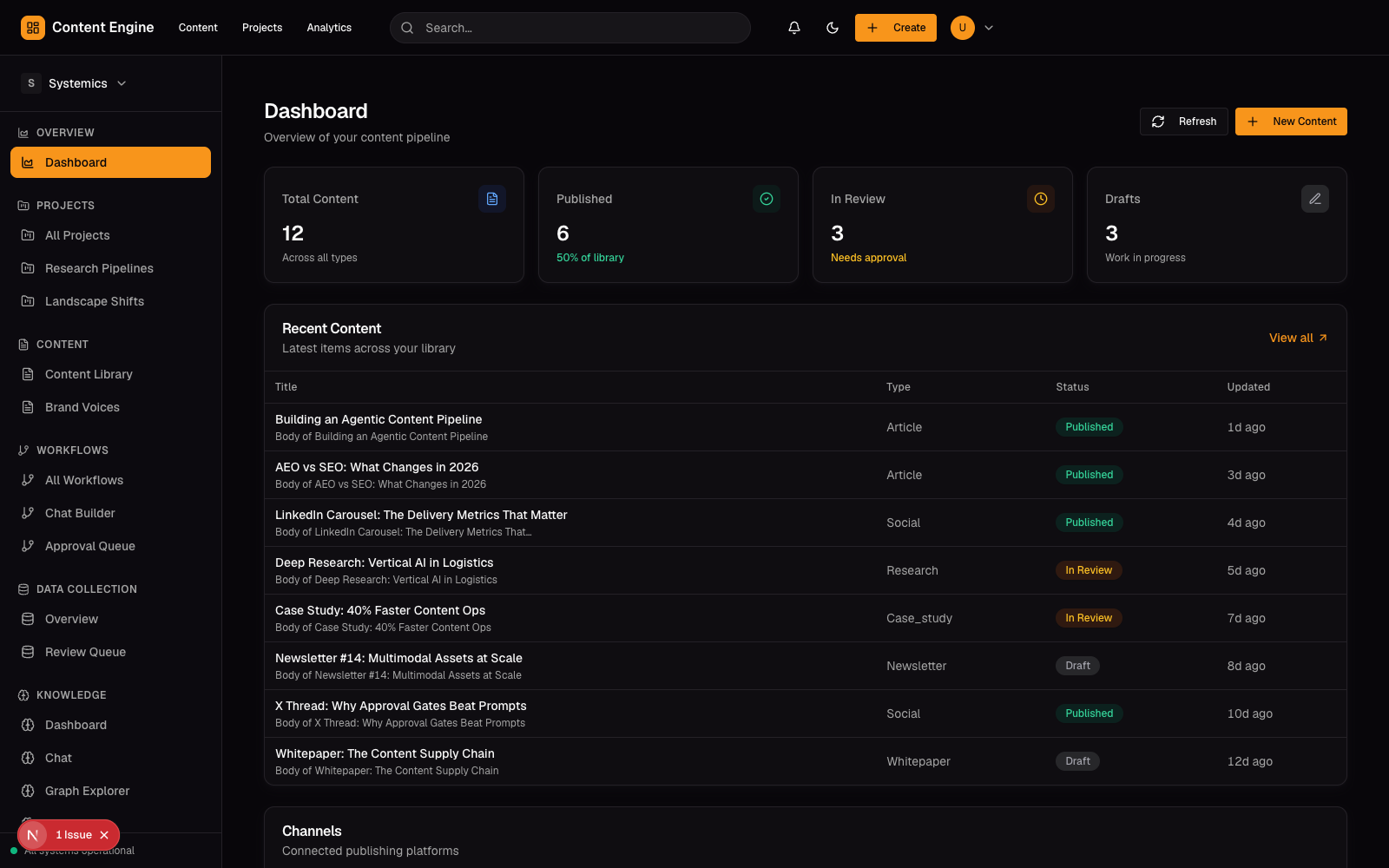This screenshot has width=1389, height=868.
Task: Click the Data Collection Overview database icon
Action: pos(28,619)
